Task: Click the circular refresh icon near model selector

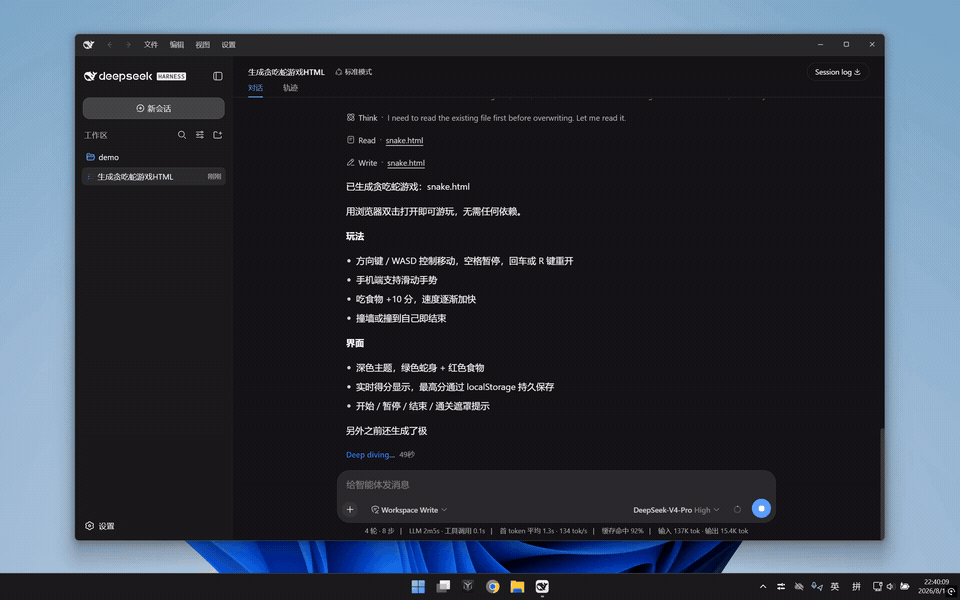Action: click(737, 509)
